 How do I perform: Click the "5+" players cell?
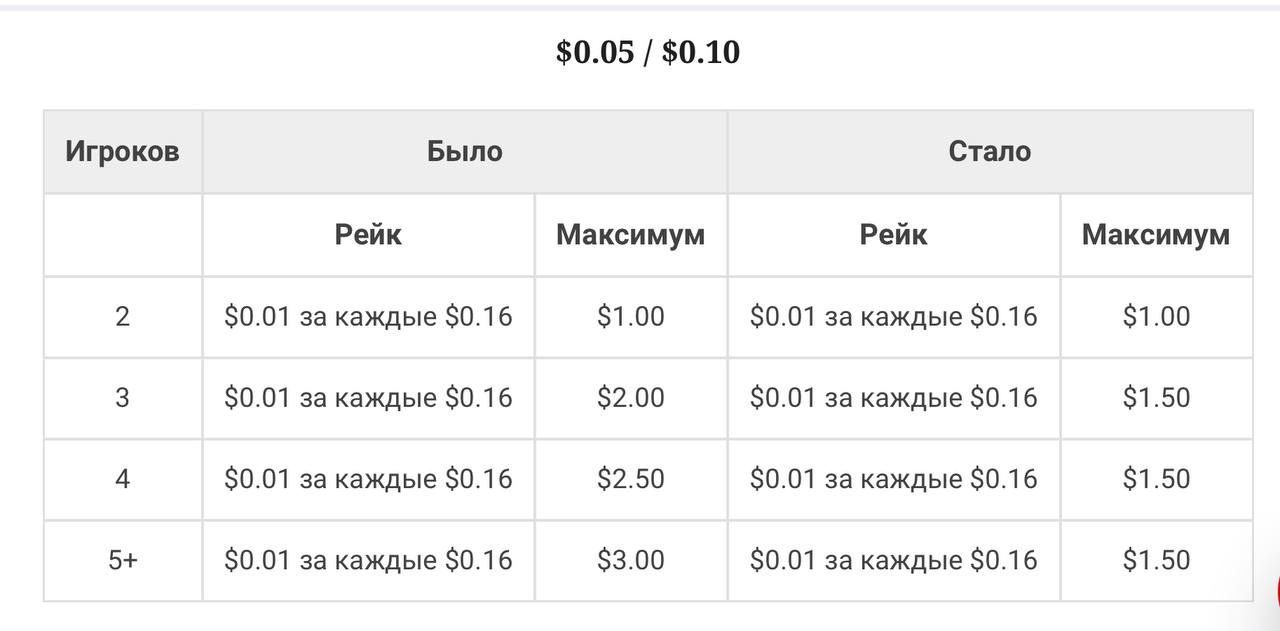[122, 560]
